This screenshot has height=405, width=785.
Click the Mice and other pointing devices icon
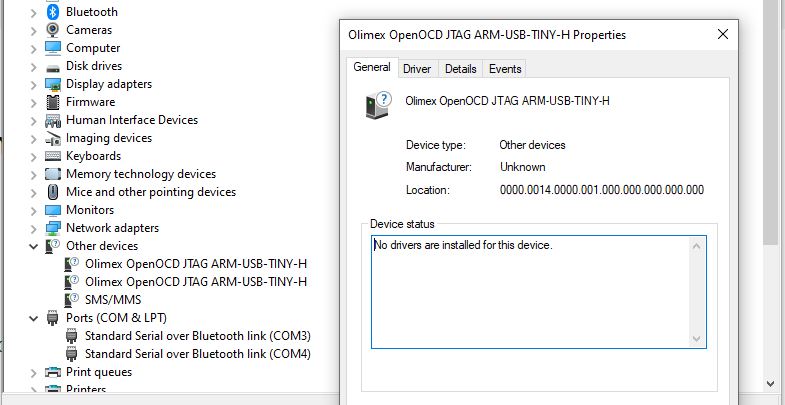[x=53, y=192]
